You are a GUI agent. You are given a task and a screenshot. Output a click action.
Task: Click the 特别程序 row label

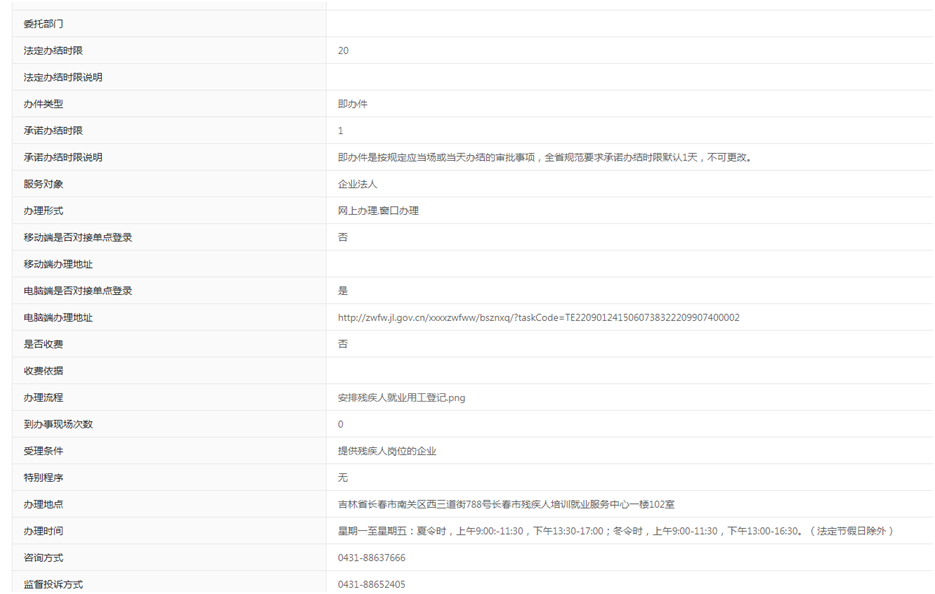point(44,478)
